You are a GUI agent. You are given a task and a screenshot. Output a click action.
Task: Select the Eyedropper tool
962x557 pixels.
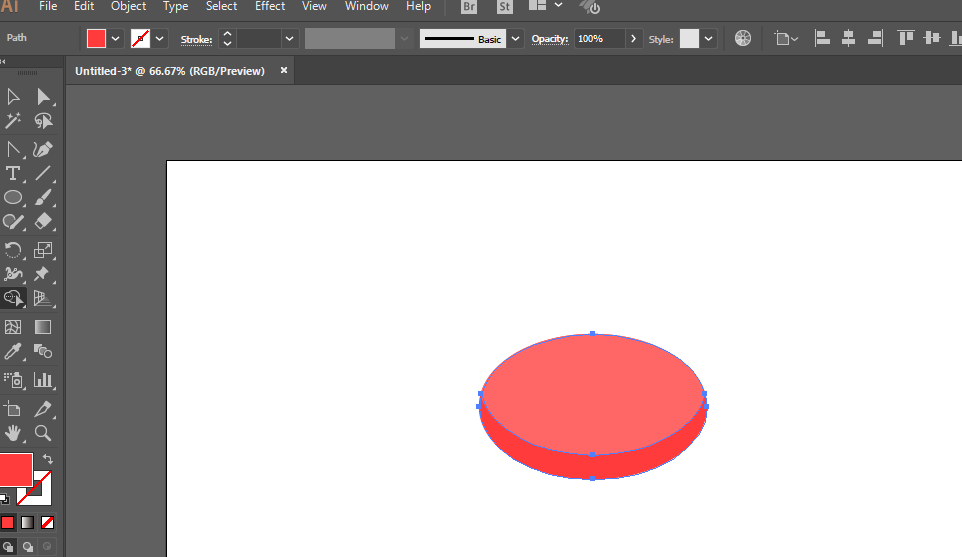(13, 351)
